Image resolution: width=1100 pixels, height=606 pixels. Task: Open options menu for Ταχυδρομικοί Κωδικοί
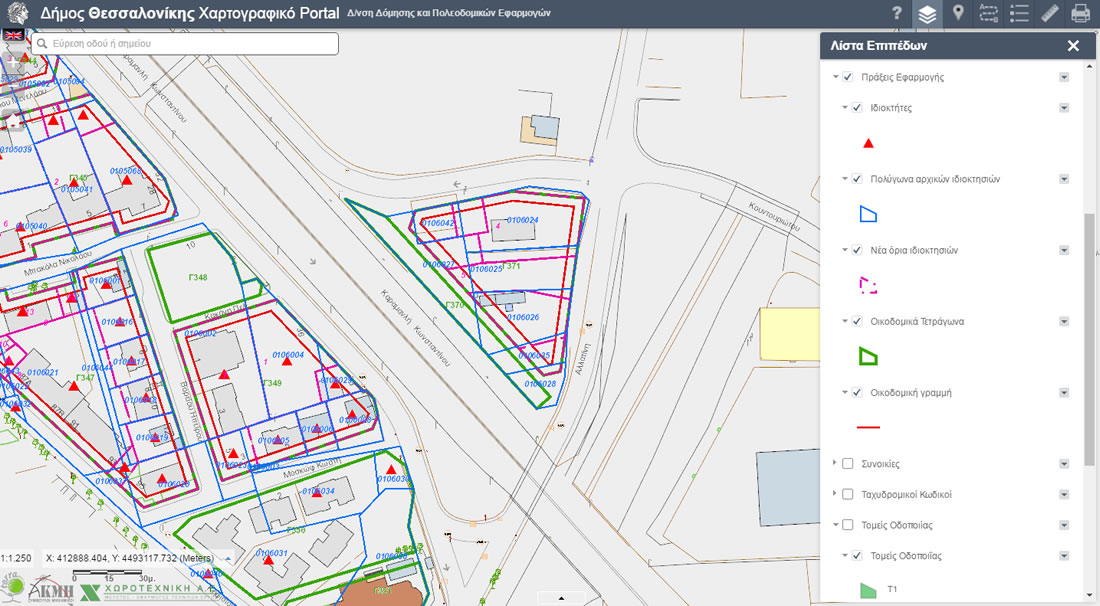(x=1064, y=495)
